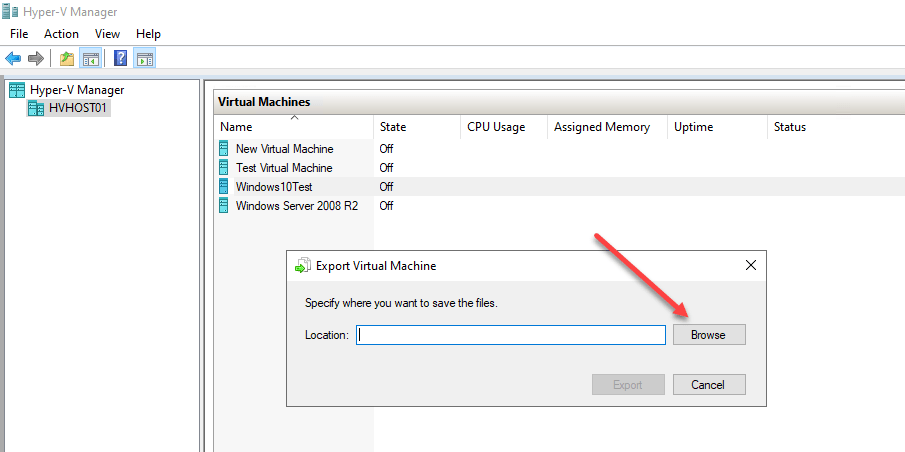The width and height of the screenshot is (905, 452).
Task: Select the Hyper-V Manager root tree node
Action: coord(67,90)
